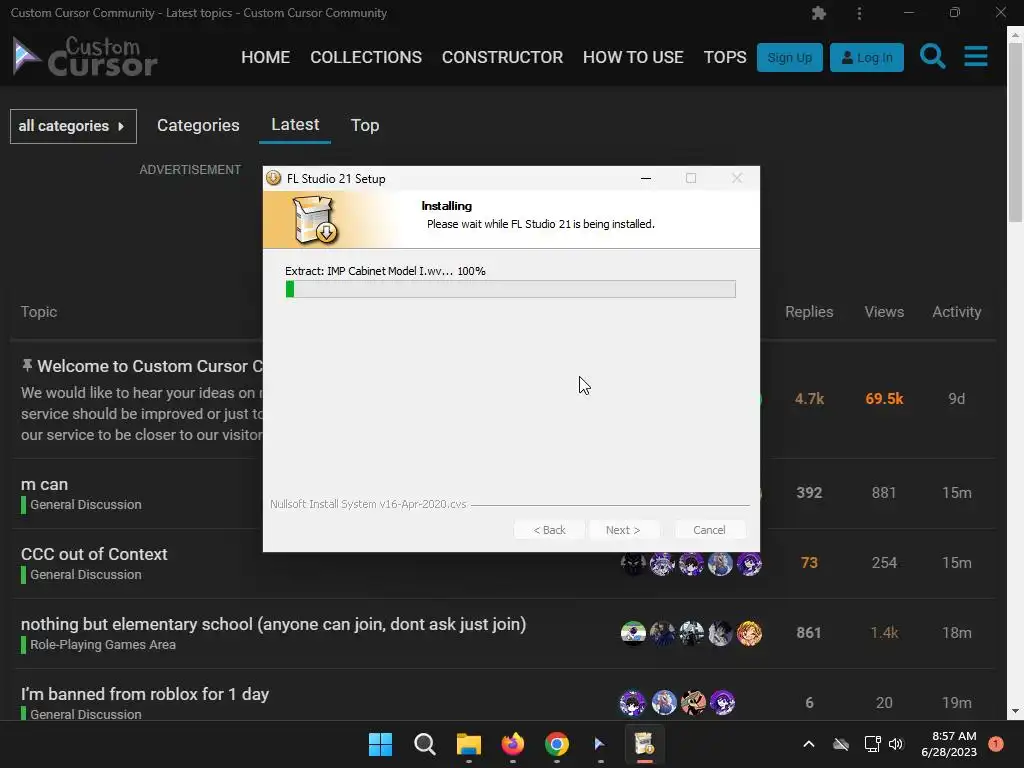Click the page vertical scrollbar thumb
The image size is (1024, 768).
click(1016, 131)
